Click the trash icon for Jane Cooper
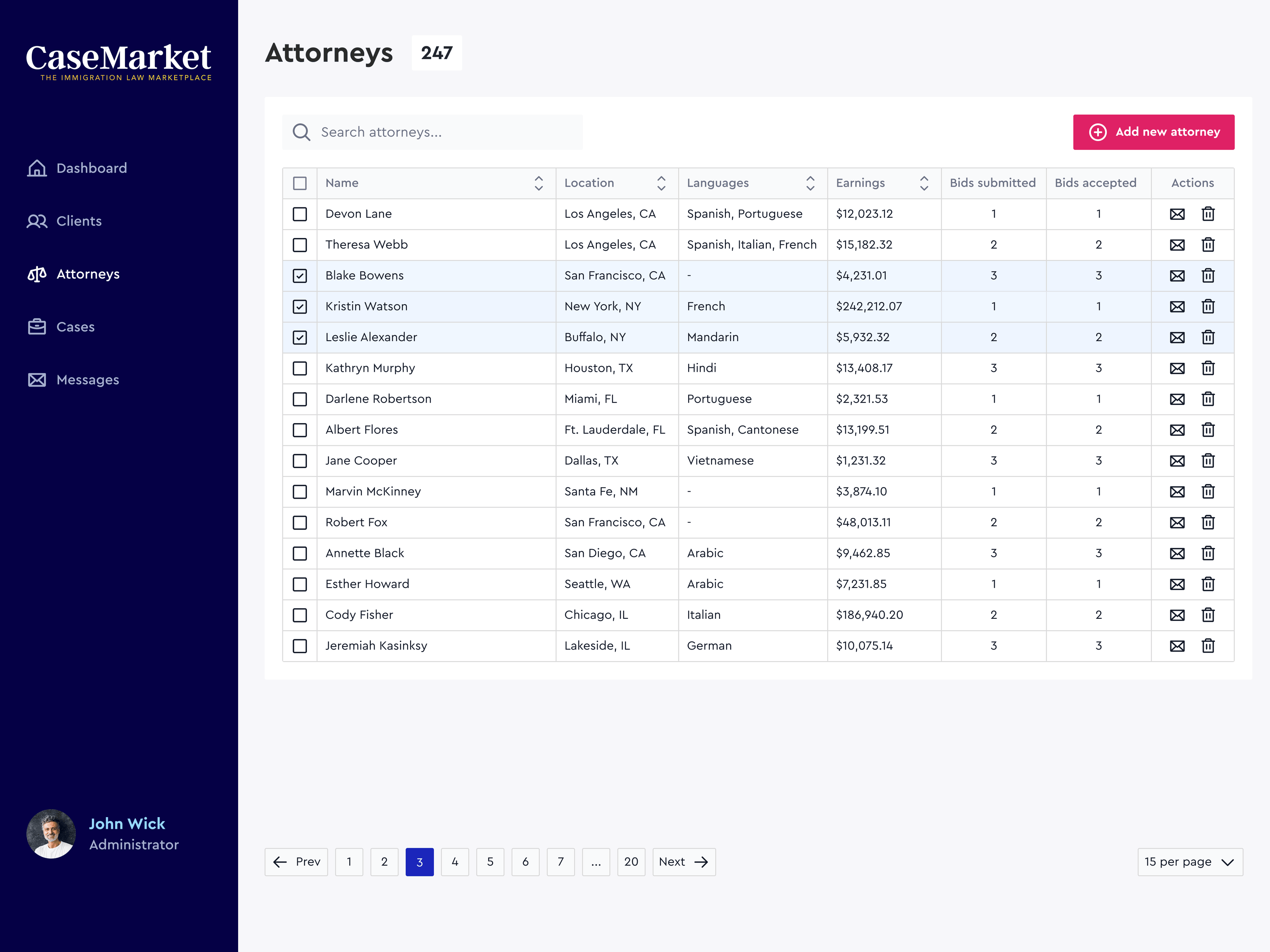Screen dimensions: 1270x952 tap(1208, 461)
